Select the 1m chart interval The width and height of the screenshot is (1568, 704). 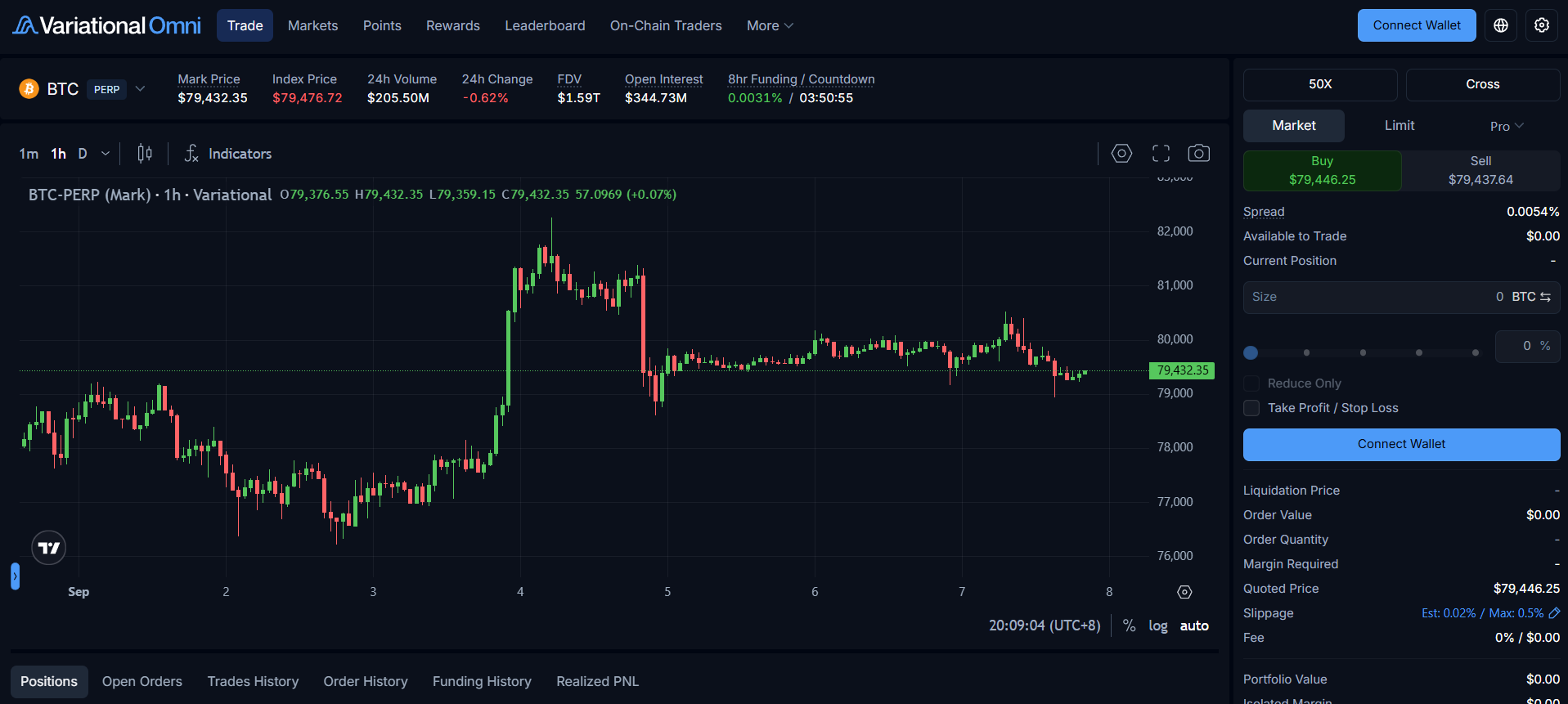(29, 153)
